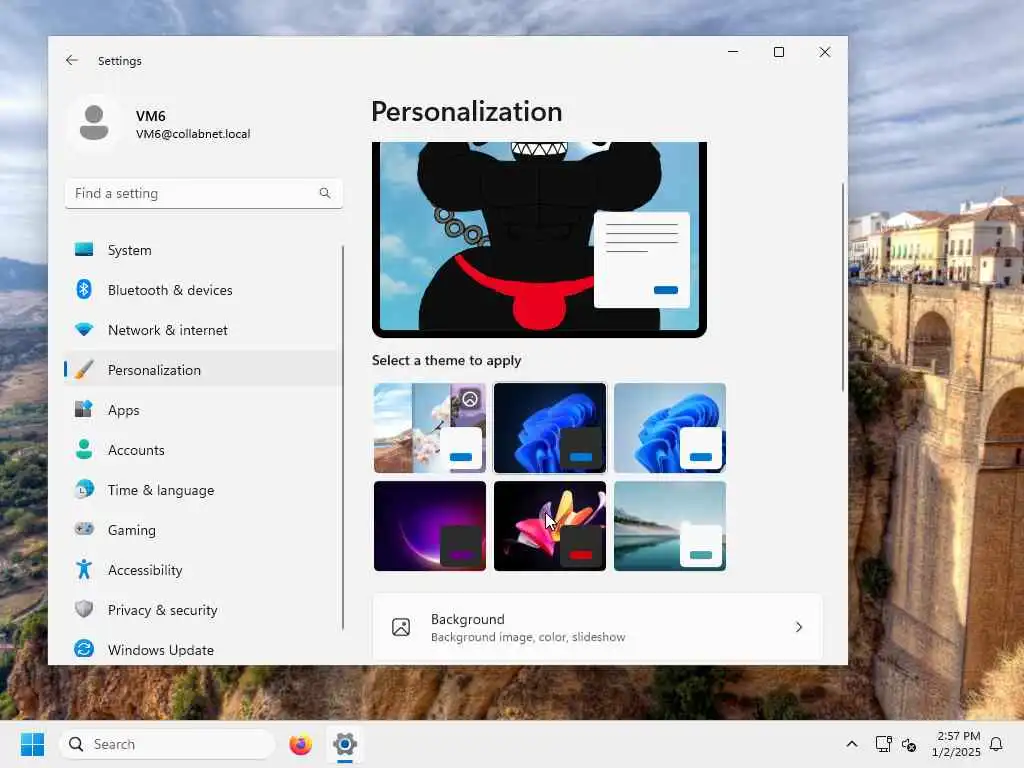1024x768 pixels.
Task: Click the Network wifi icon
Action: 84,330
